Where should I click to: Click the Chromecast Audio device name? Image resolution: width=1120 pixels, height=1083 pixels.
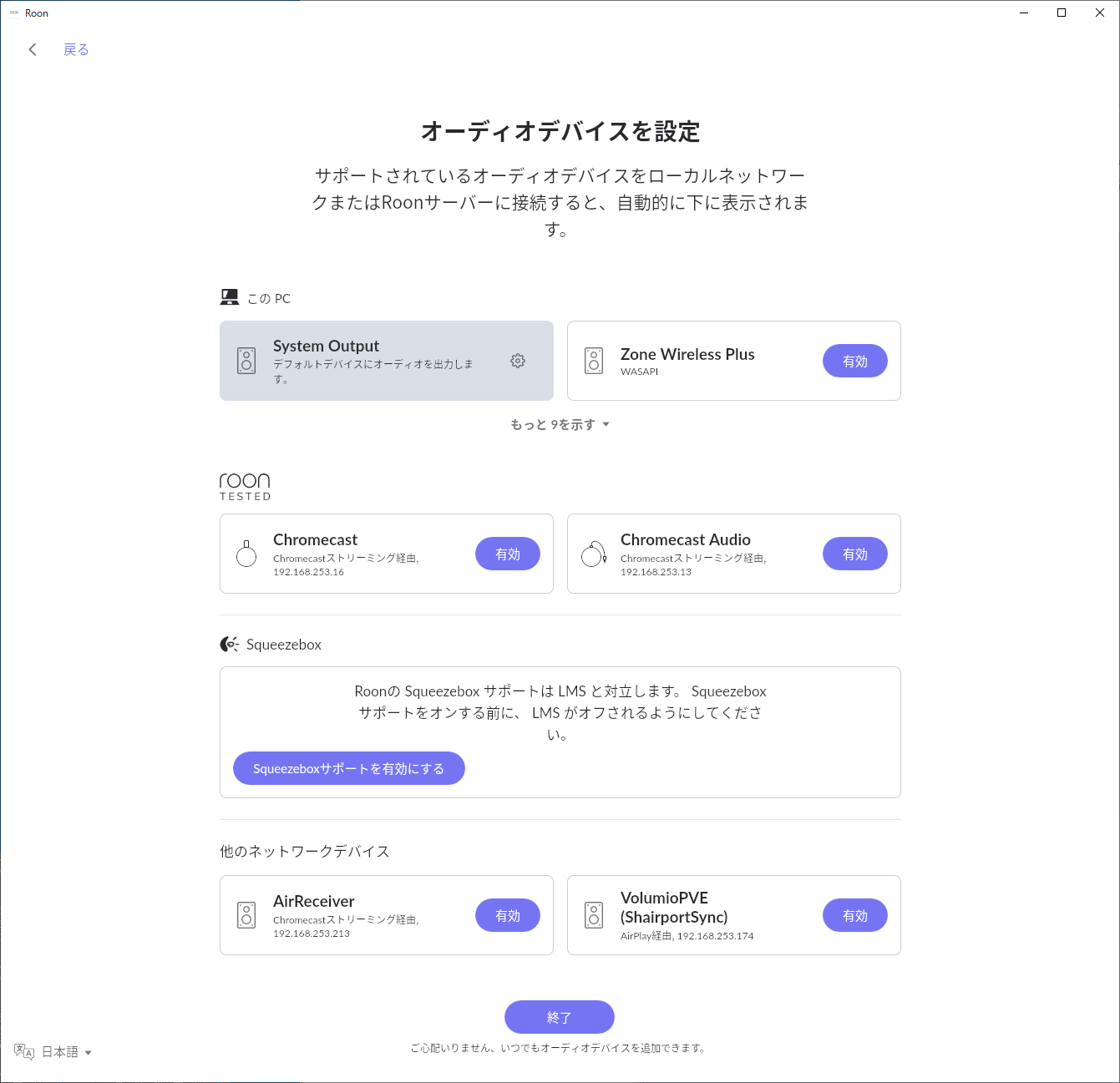click(x=686, y=539)
